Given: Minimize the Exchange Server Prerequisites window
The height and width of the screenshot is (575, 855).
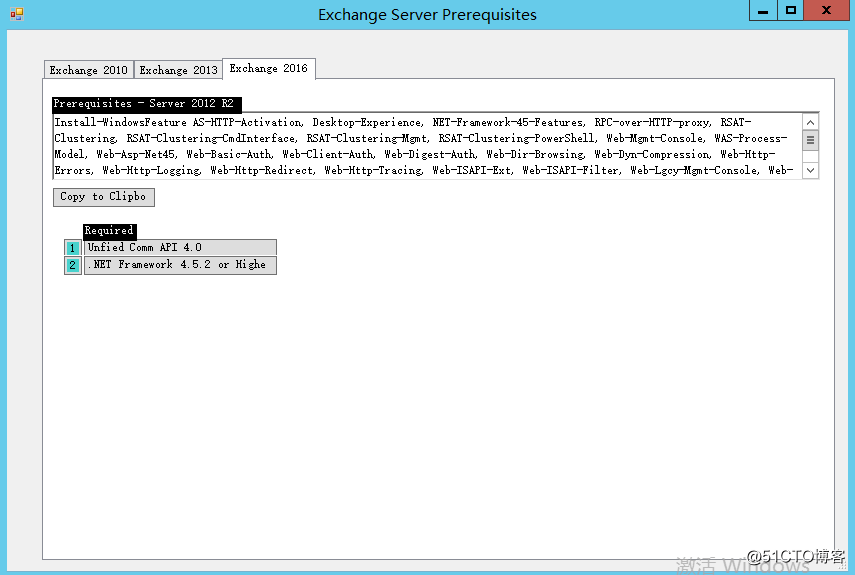Looking at the screenshot, I should click(763, 10).
